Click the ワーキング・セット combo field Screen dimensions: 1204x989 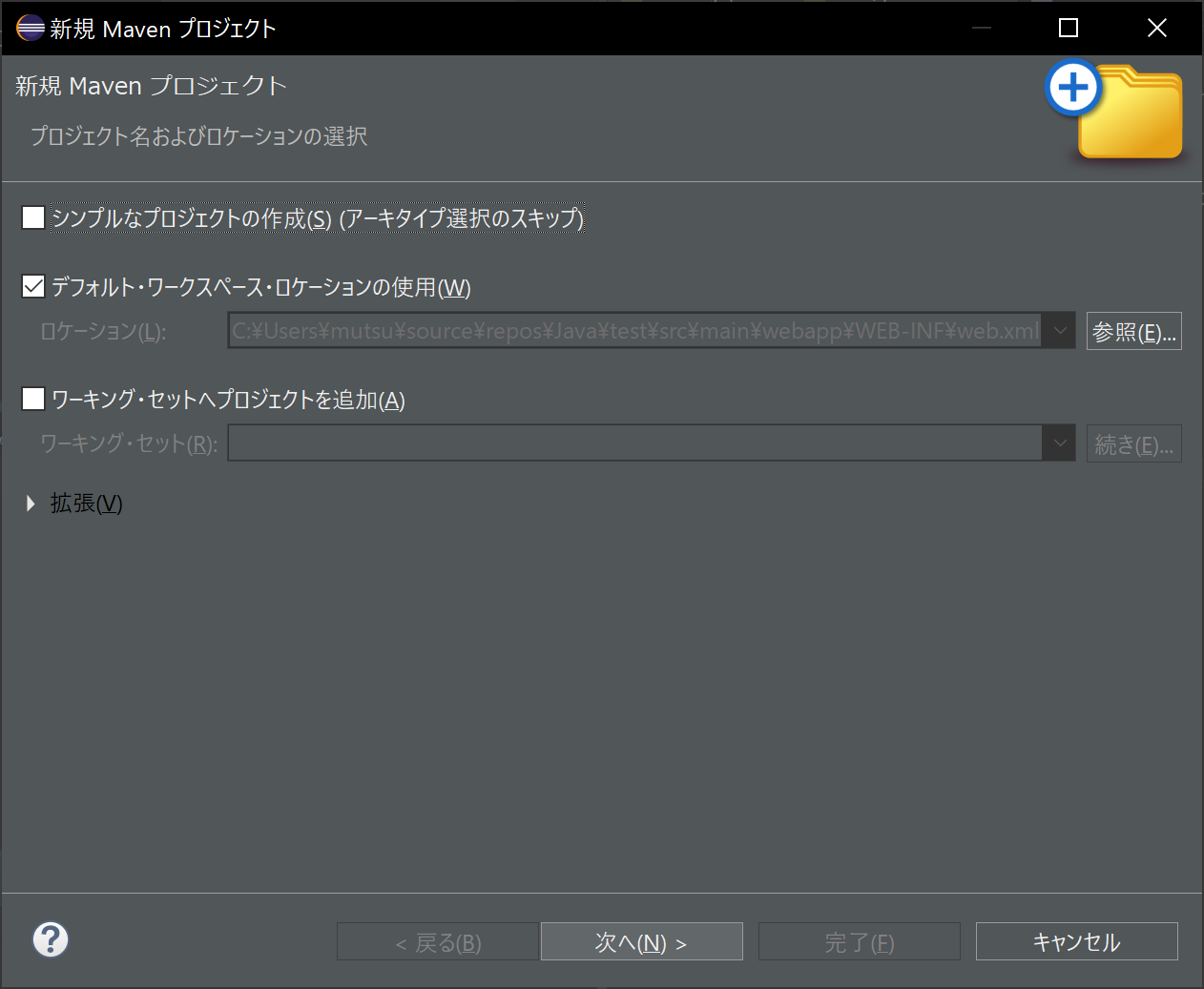(x=634, y=443)
